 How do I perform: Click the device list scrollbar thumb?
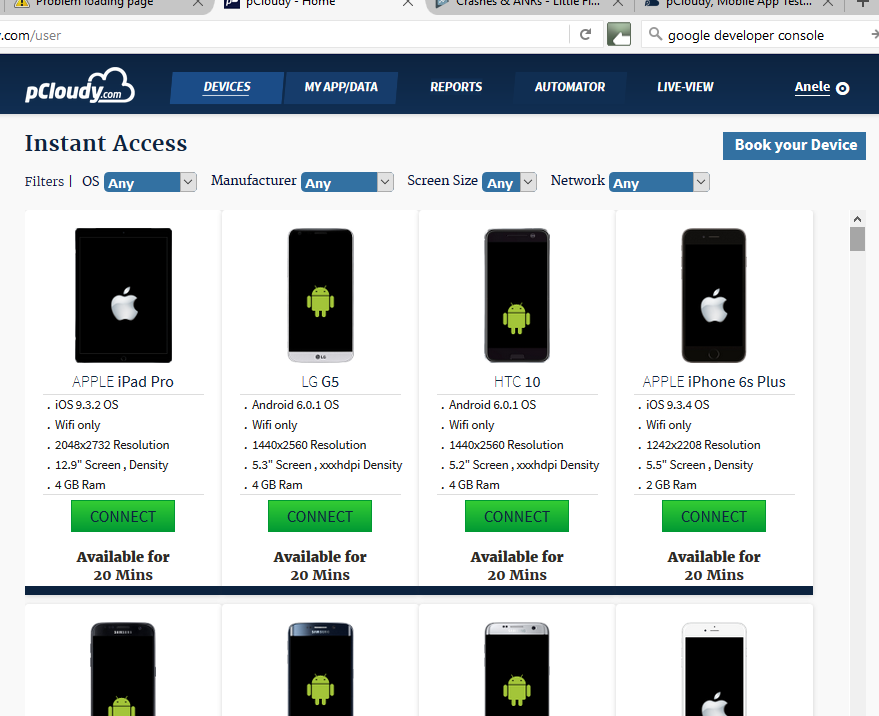tap(857, 239)
